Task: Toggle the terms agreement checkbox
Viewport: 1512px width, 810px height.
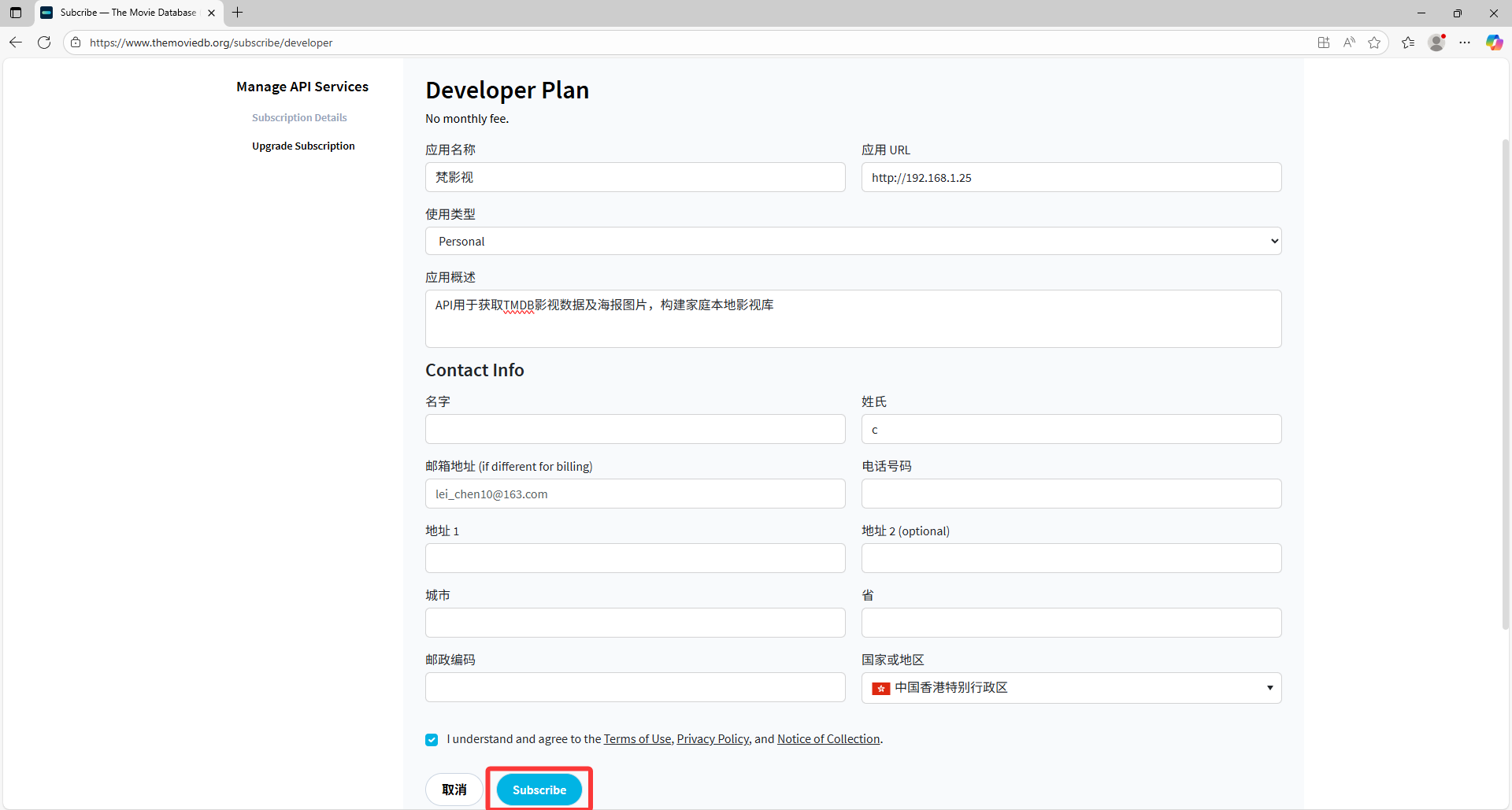Action: tap(432, 739)
